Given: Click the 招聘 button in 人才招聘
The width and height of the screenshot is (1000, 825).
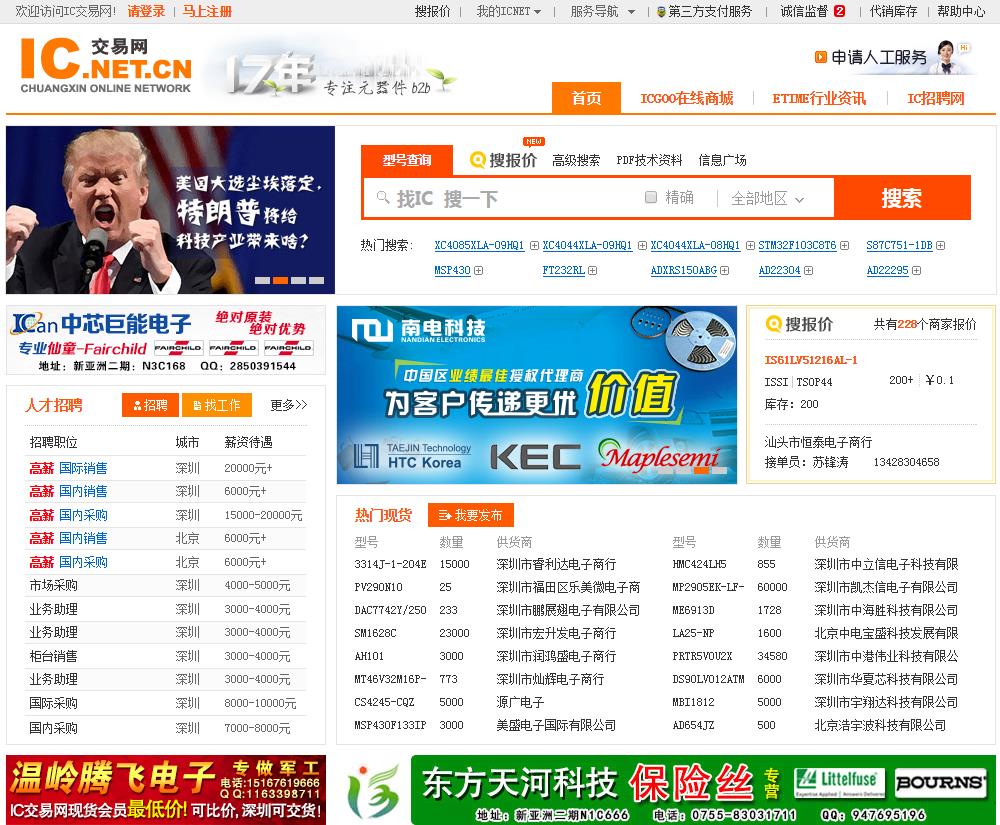Looking at the screenshot, I should 151,405.
